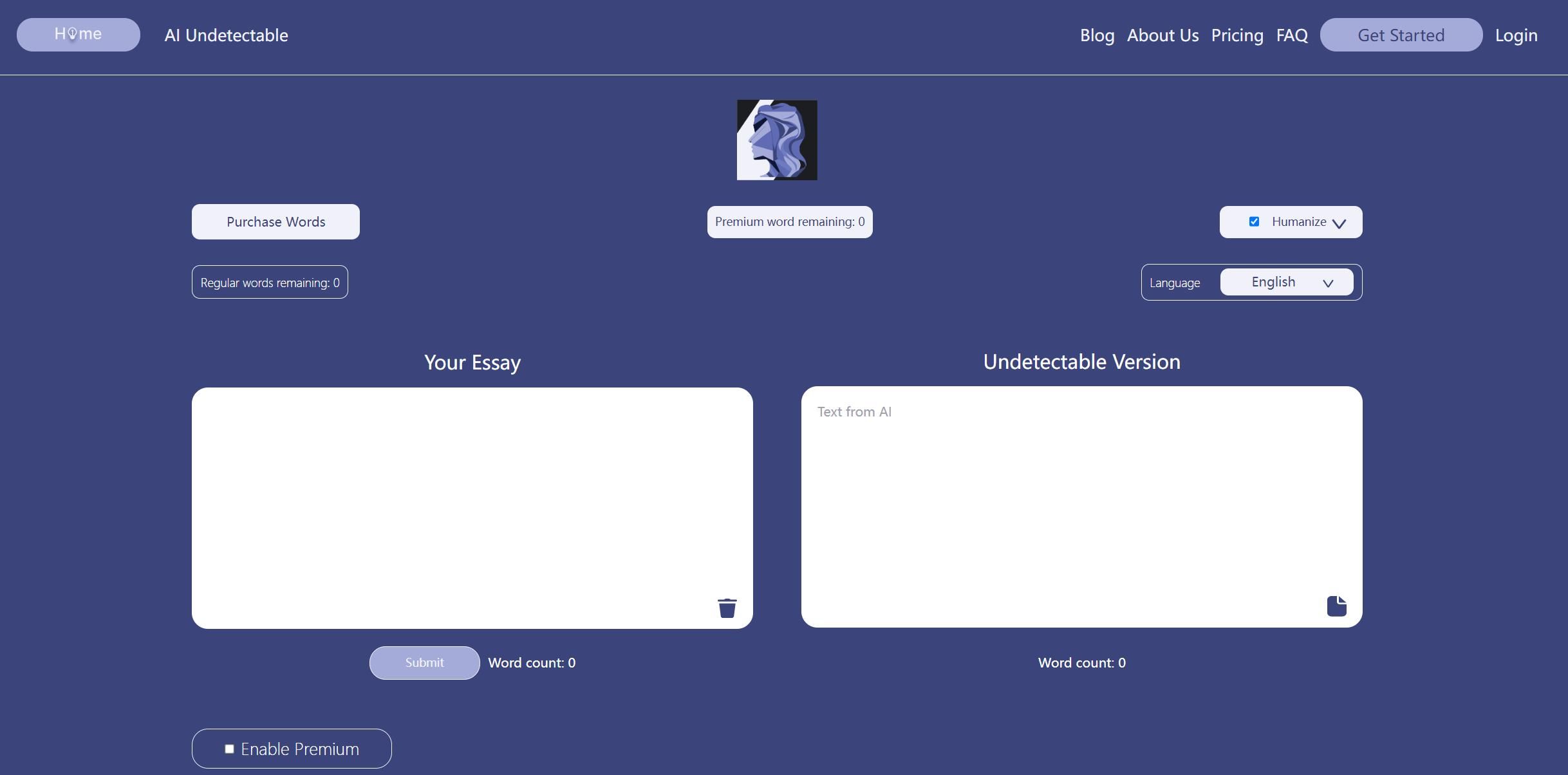Click the trash/delete icon in essay panel

(x=727, y=607)
